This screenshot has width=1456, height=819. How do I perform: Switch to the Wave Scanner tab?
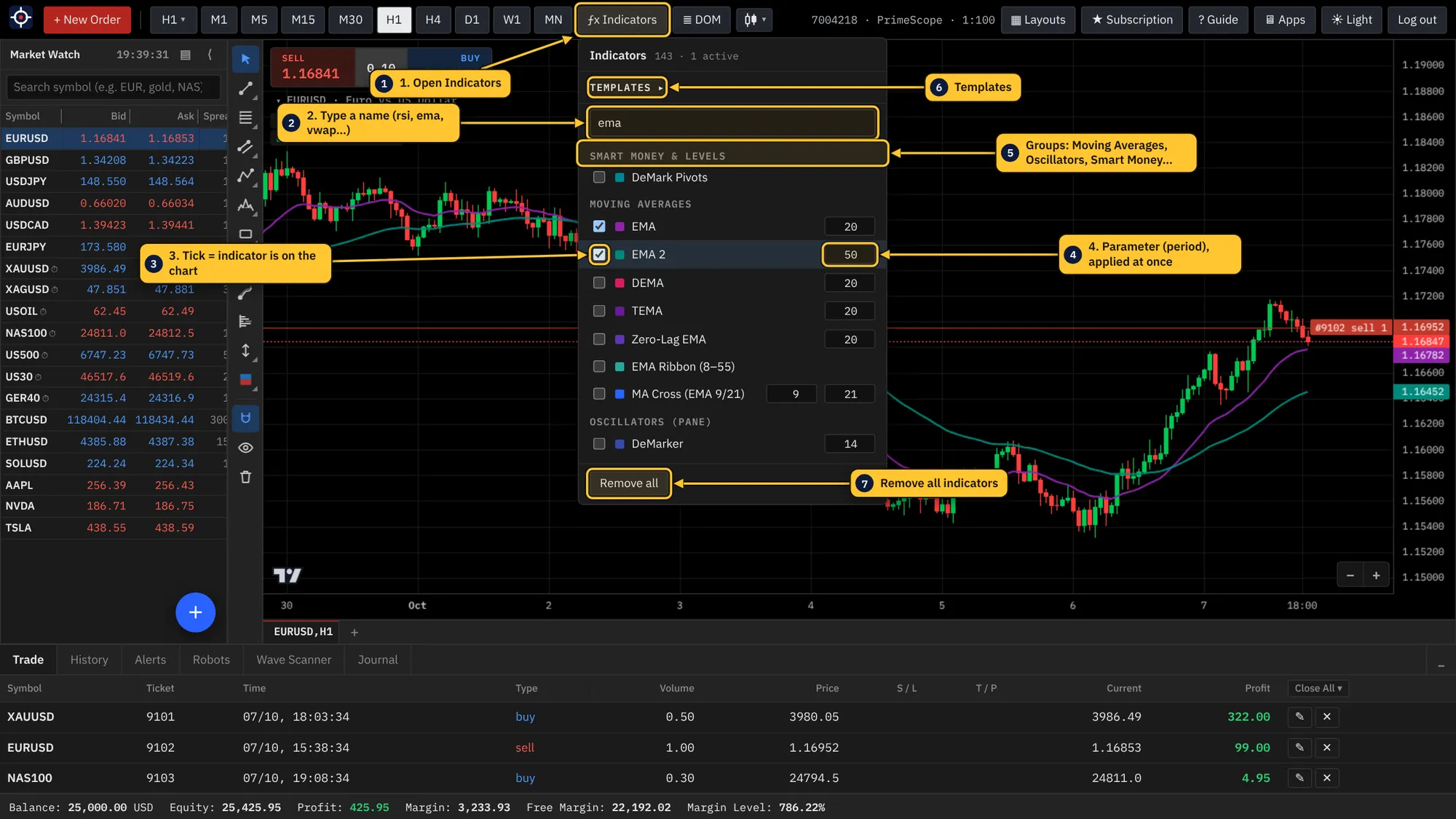pos(293,660)
